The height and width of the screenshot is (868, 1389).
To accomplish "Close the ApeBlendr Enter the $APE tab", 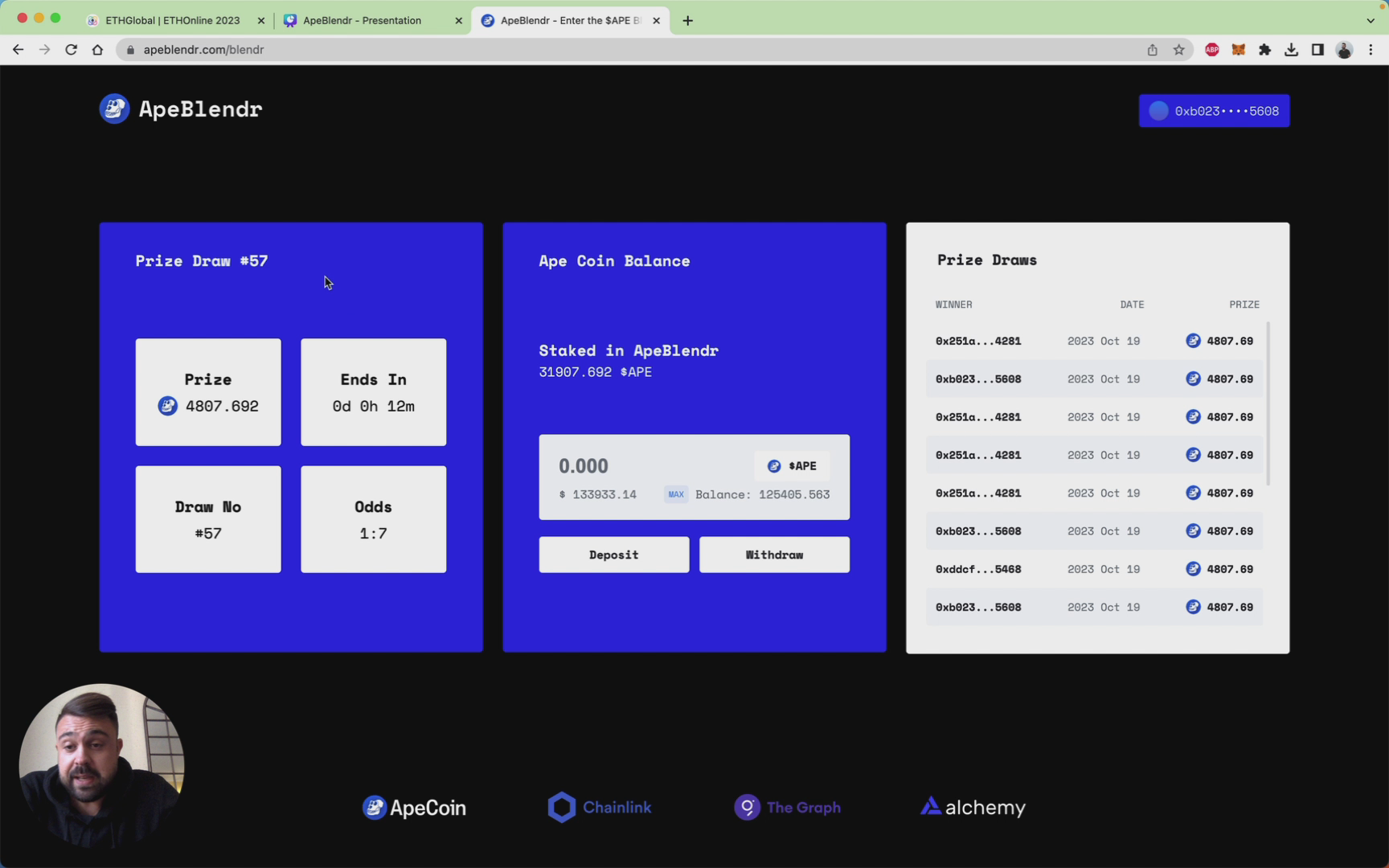I will pos(656,21).
